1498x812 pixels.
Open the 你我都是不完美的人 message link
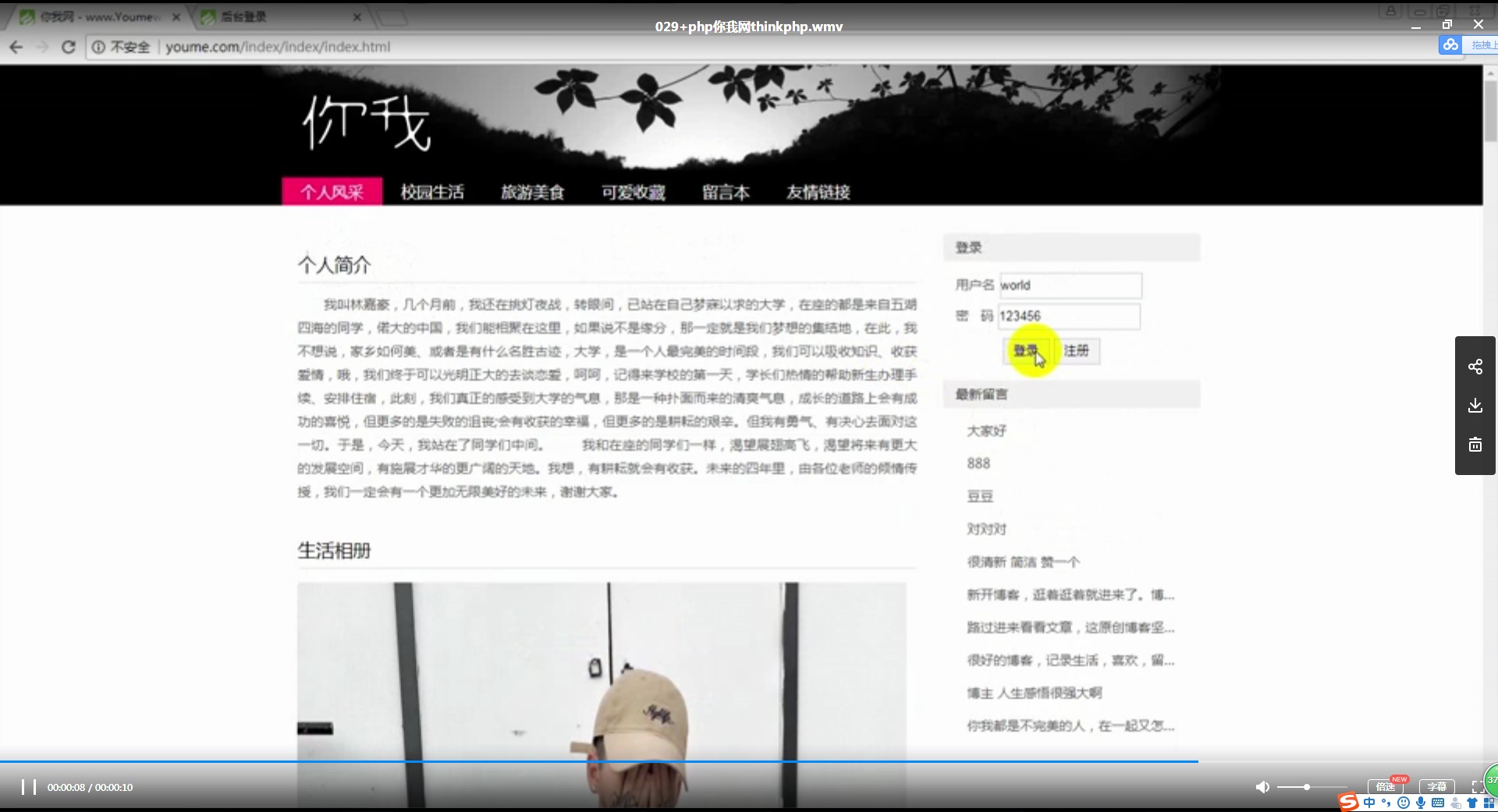click(1070, 725)
